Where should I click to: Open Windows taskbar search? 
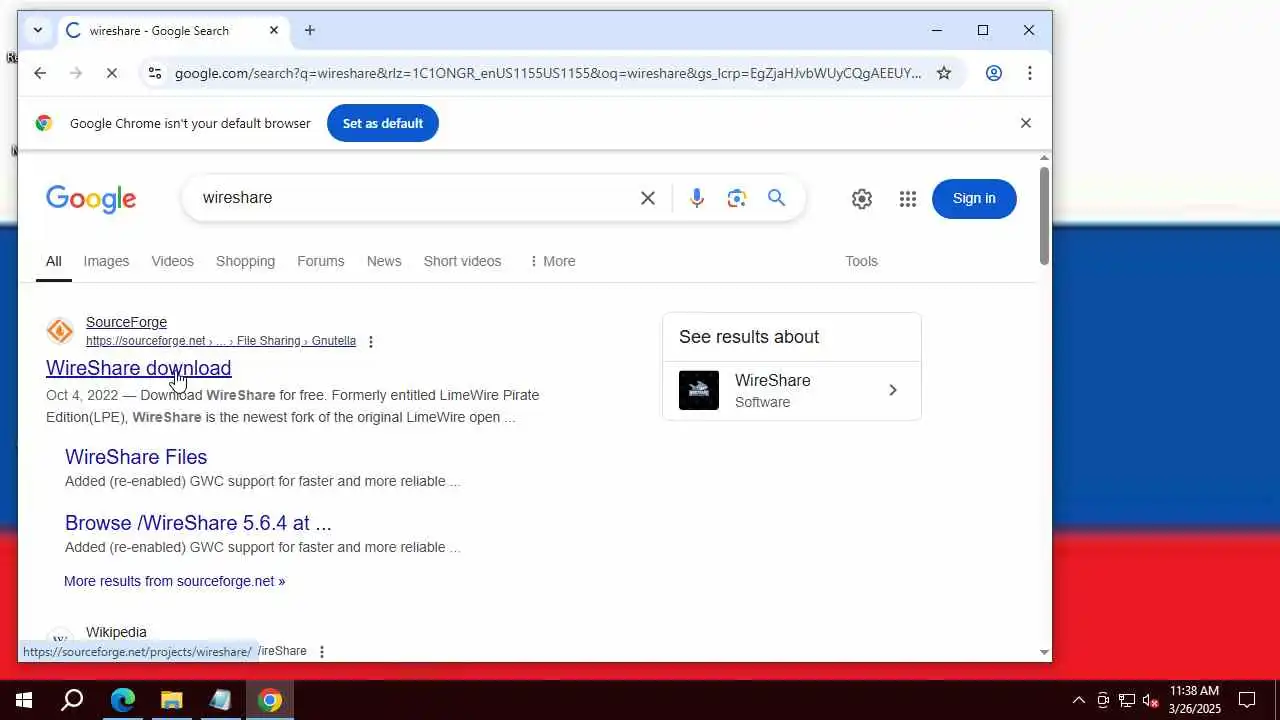(x=72, y=700)
